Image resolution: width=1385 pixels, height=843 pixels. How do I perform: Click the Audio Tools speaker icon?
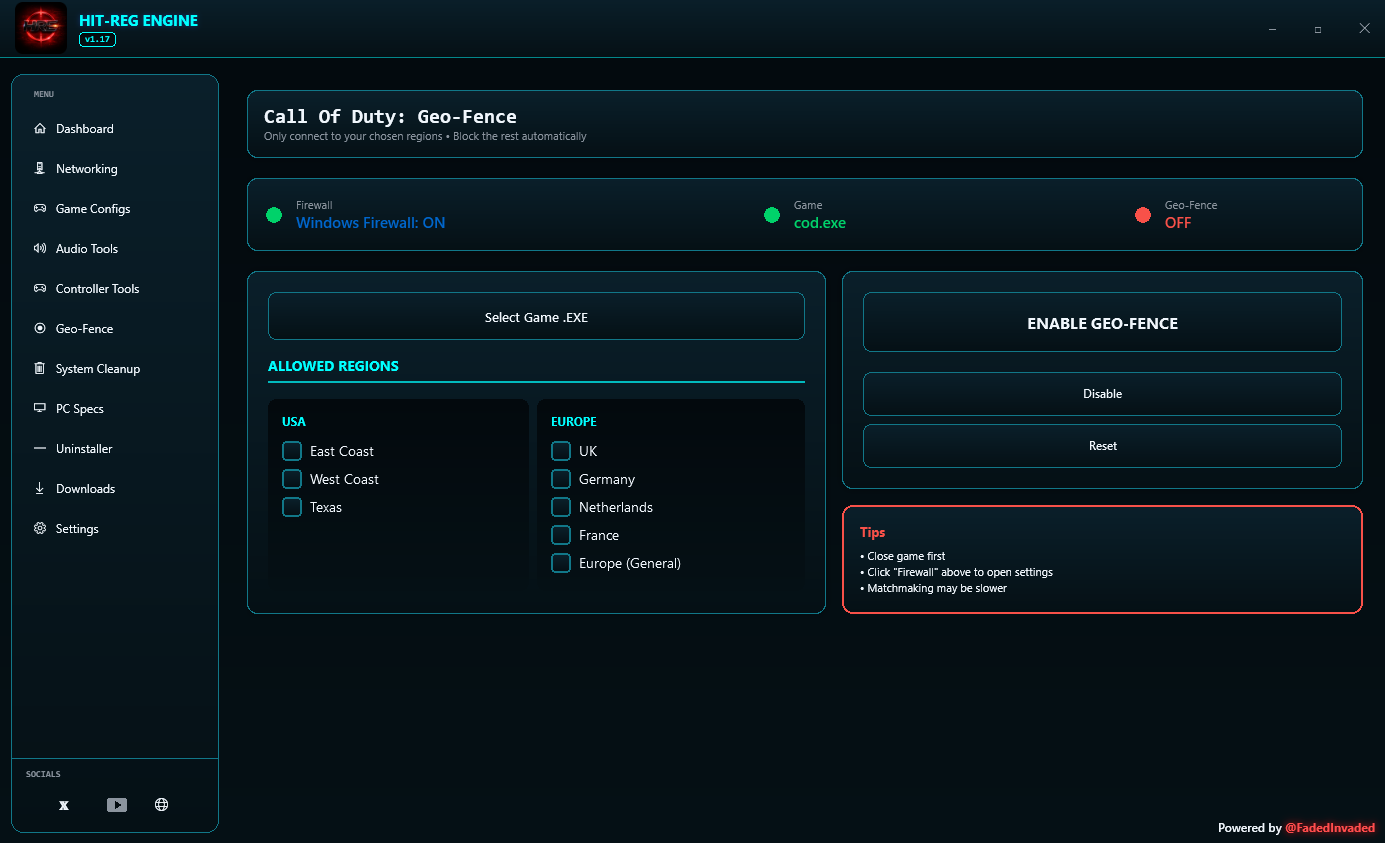(40, 249)
